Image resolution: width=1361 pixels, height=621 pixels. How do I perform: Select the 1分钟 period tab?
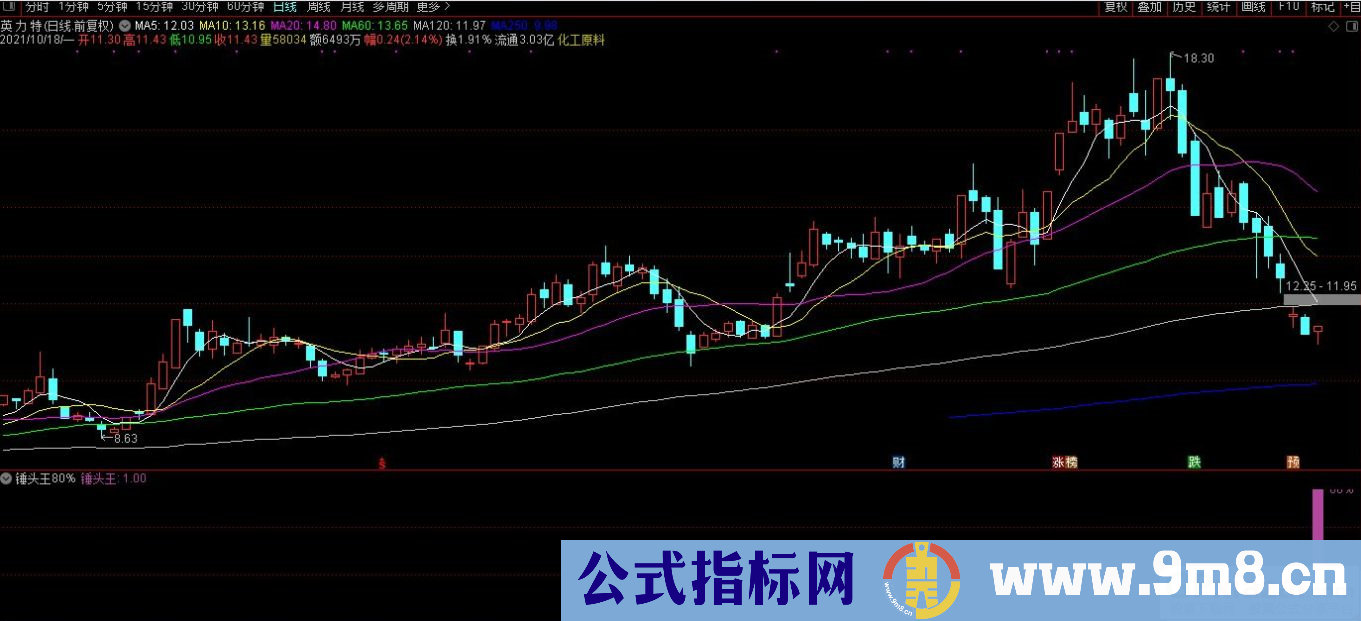pyautogui.click(x=73, y=7)
